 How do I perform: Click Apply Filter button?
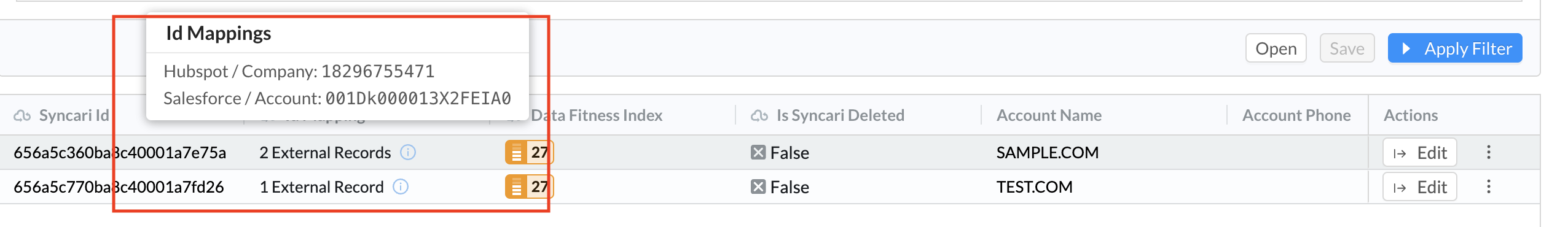point(1455,48)
